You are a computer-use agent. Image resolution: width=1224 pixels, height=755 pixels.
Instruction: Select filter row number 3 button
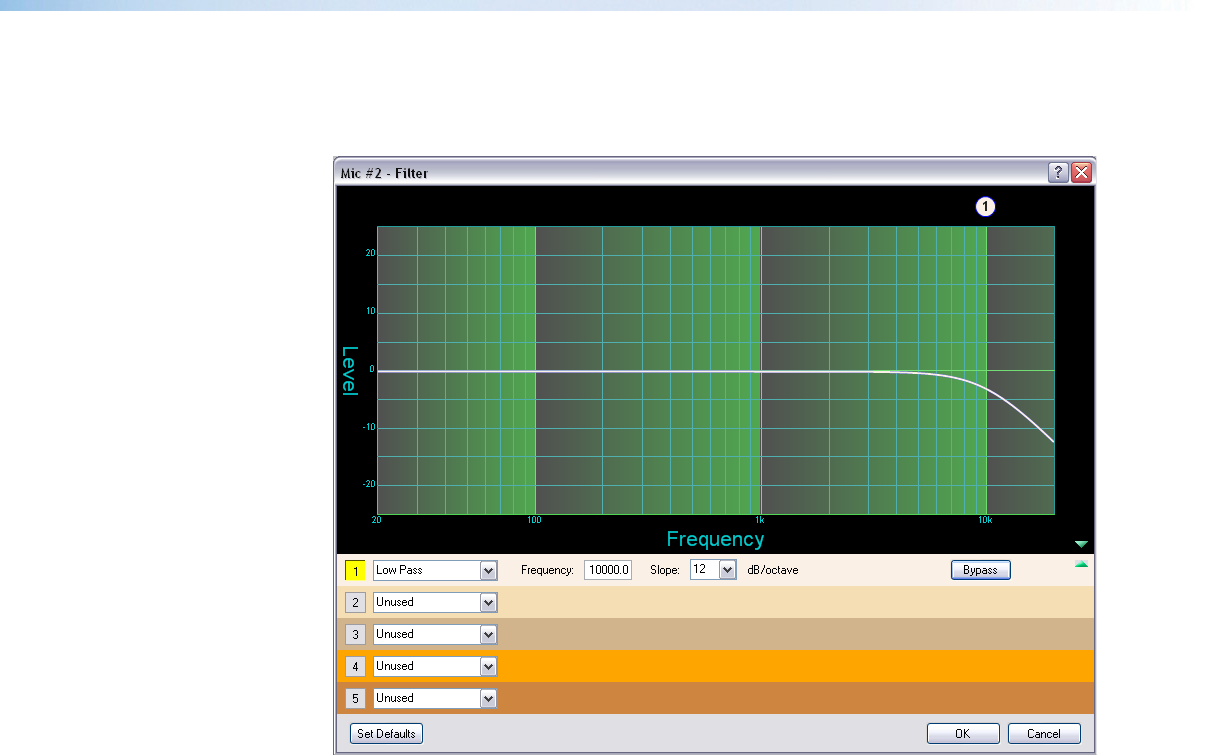click(355, 634)
